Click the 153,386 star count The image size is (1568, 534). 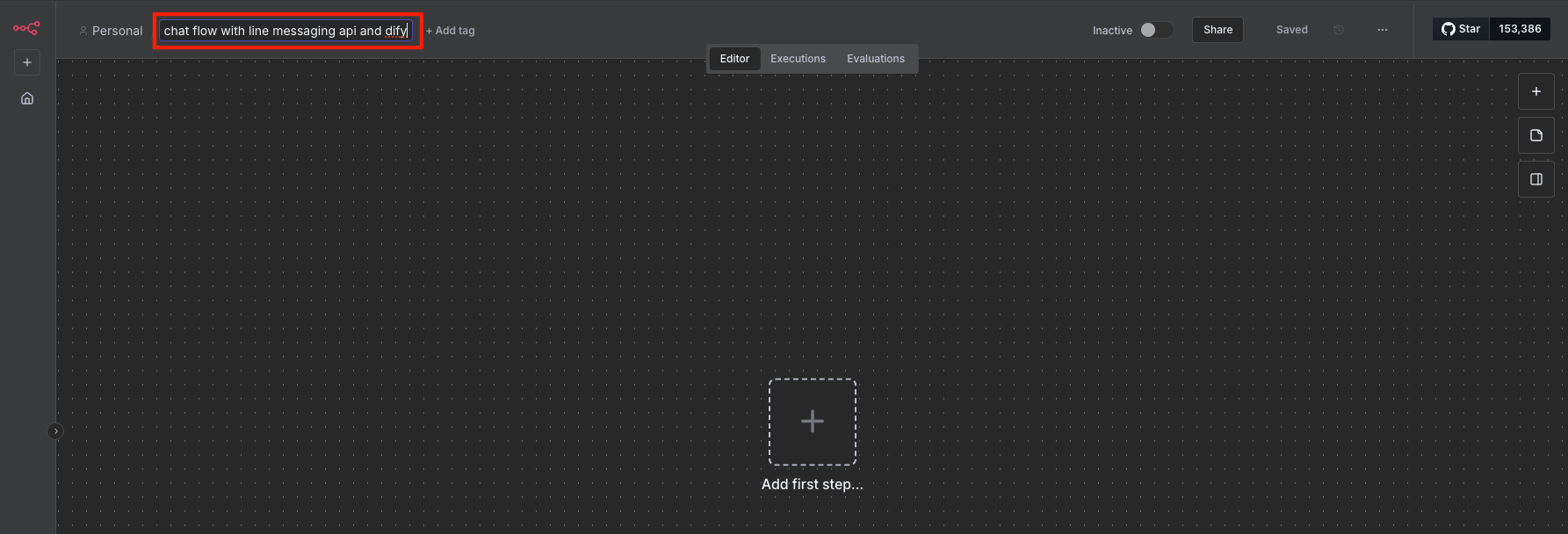pos(1520,29)
